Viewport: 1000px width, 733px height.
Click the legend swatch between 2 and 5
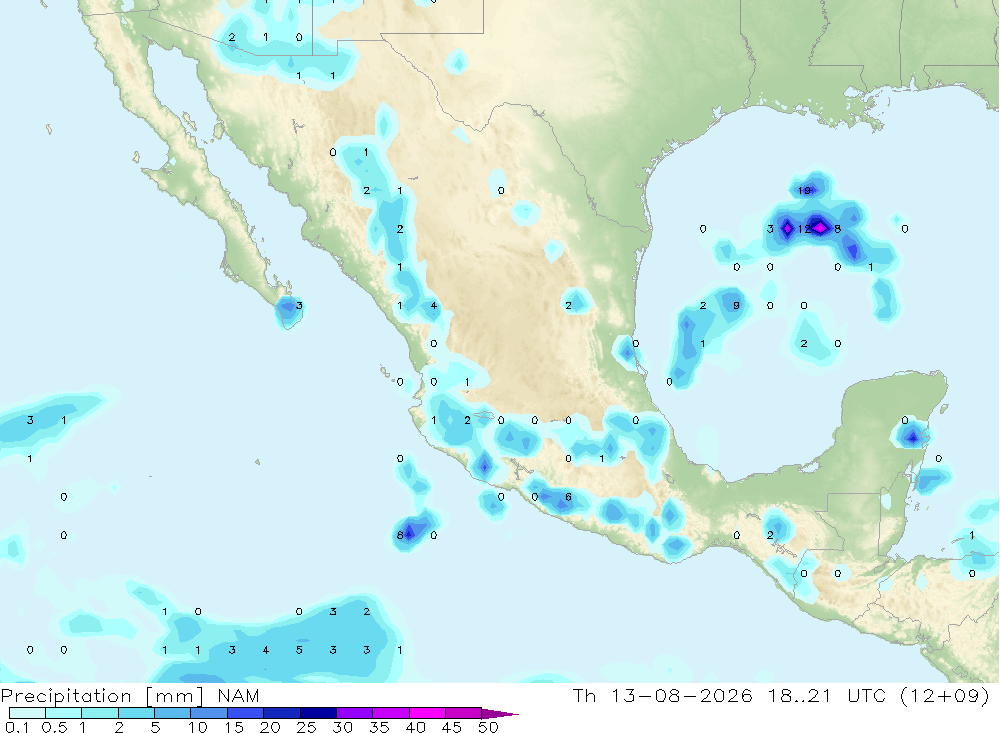[136, 713]
